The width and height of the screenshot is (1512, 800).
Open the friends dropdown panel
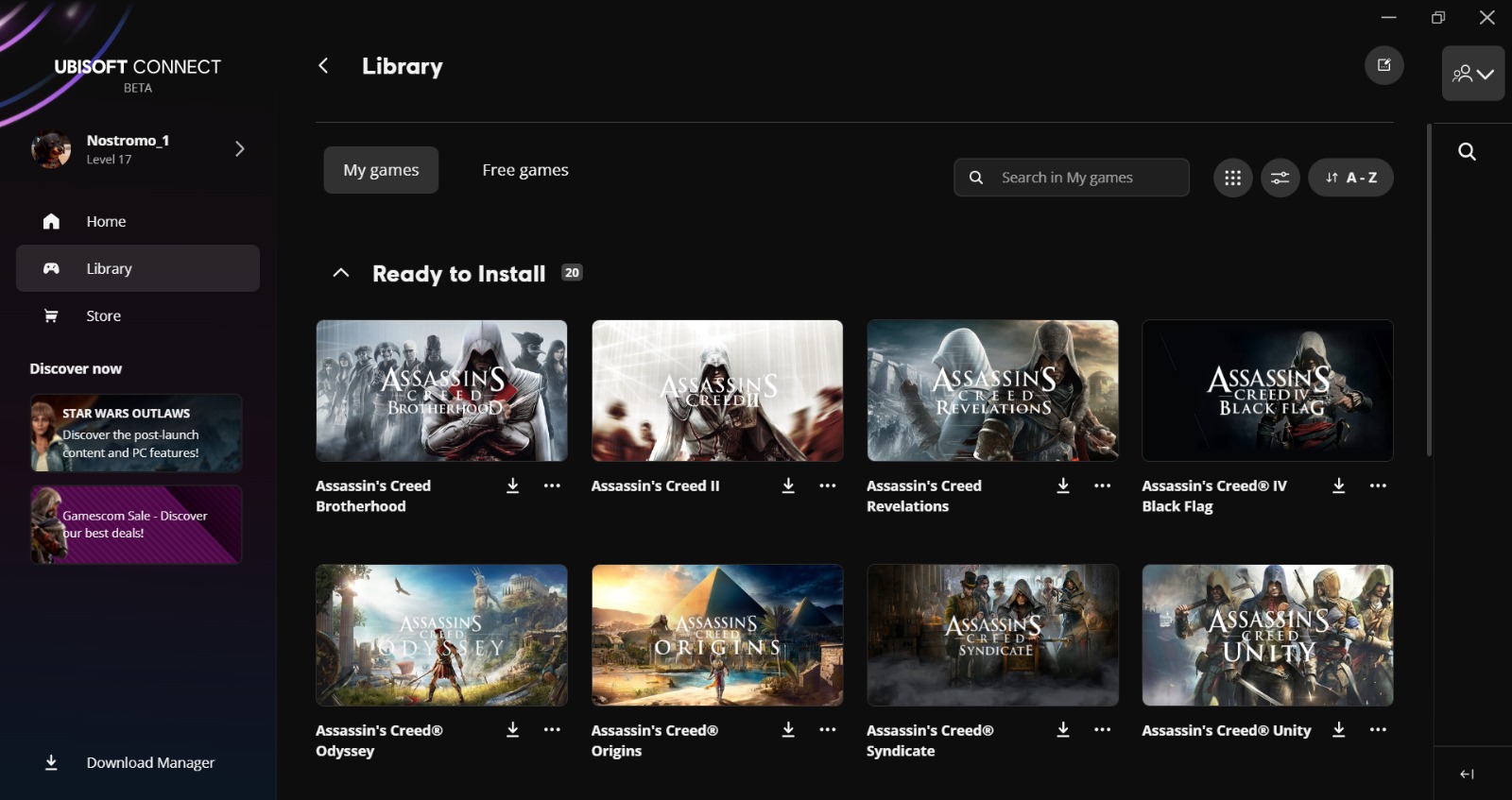[1473, 73]
